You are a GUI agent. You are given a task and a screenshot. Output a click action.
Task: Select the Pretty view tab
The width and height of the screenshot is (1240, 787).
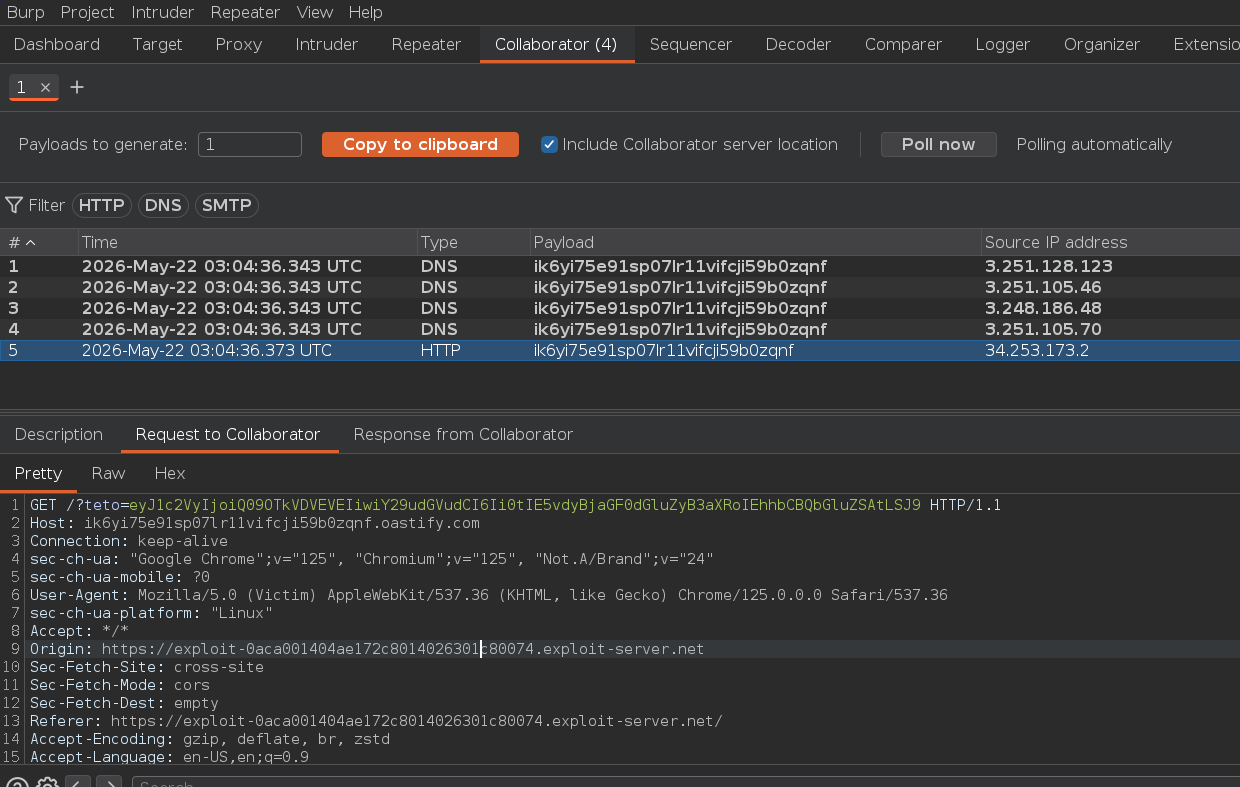38,473
